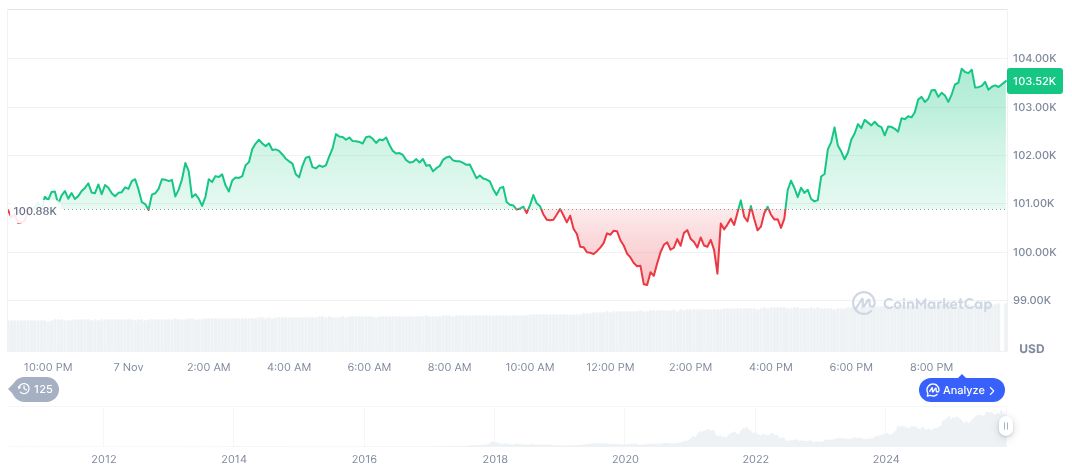This screenshot has height=470, width=1072.
Task: Click the 12:00 PM time axis label
Action: click(x=610, y=367)
